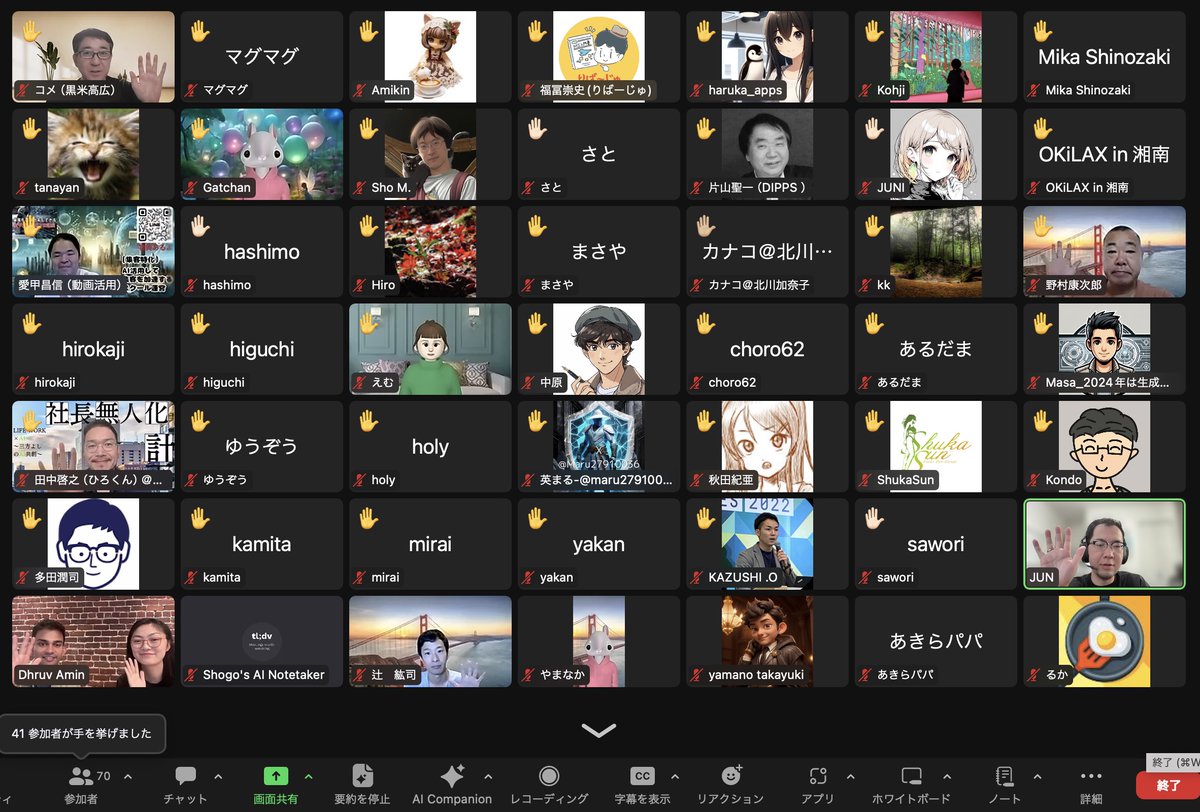Click the sawori name tile

tap(936, 544)
